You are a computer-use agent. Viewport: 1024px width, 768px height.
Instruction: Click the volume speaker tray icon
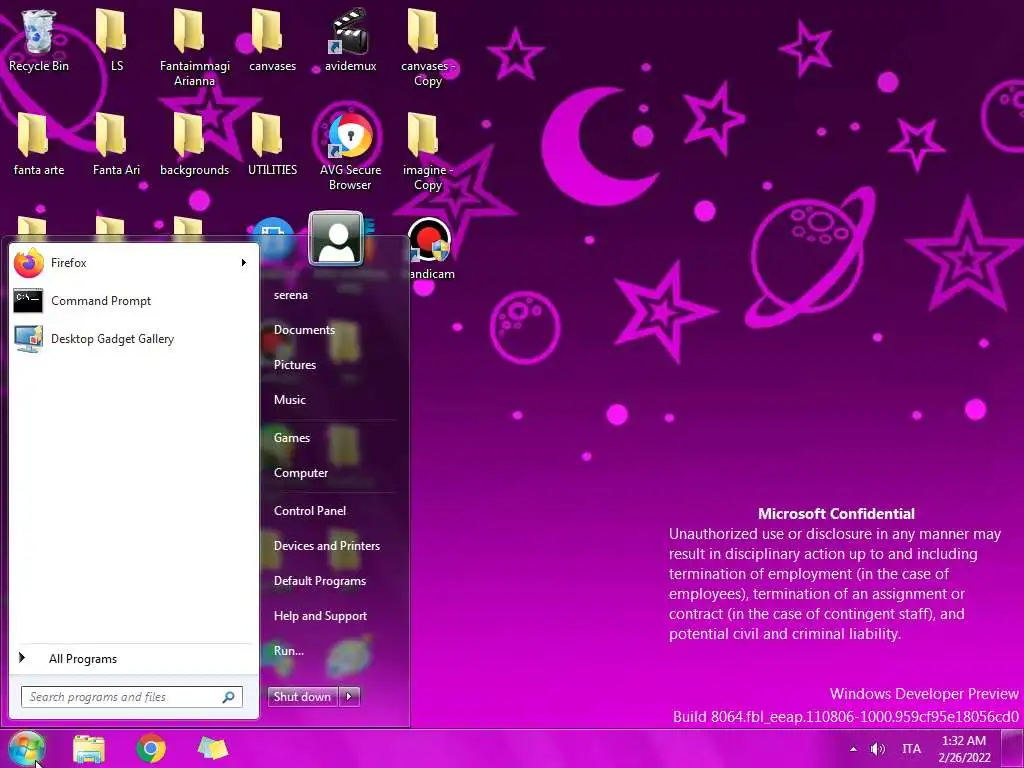[878, 749]
